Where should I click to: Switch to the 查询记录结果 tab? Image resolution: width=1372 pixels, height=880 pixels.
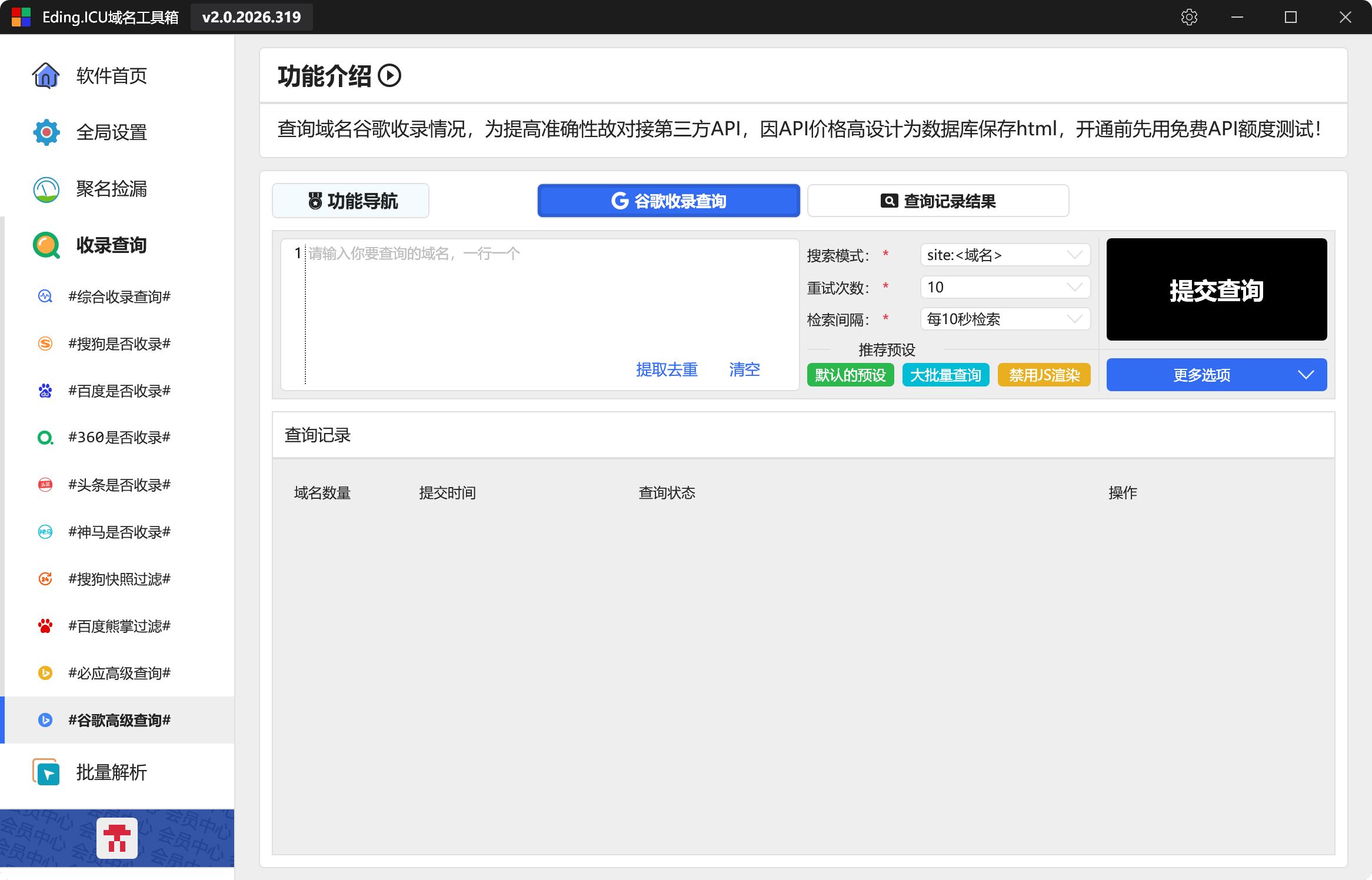[938, 201]
